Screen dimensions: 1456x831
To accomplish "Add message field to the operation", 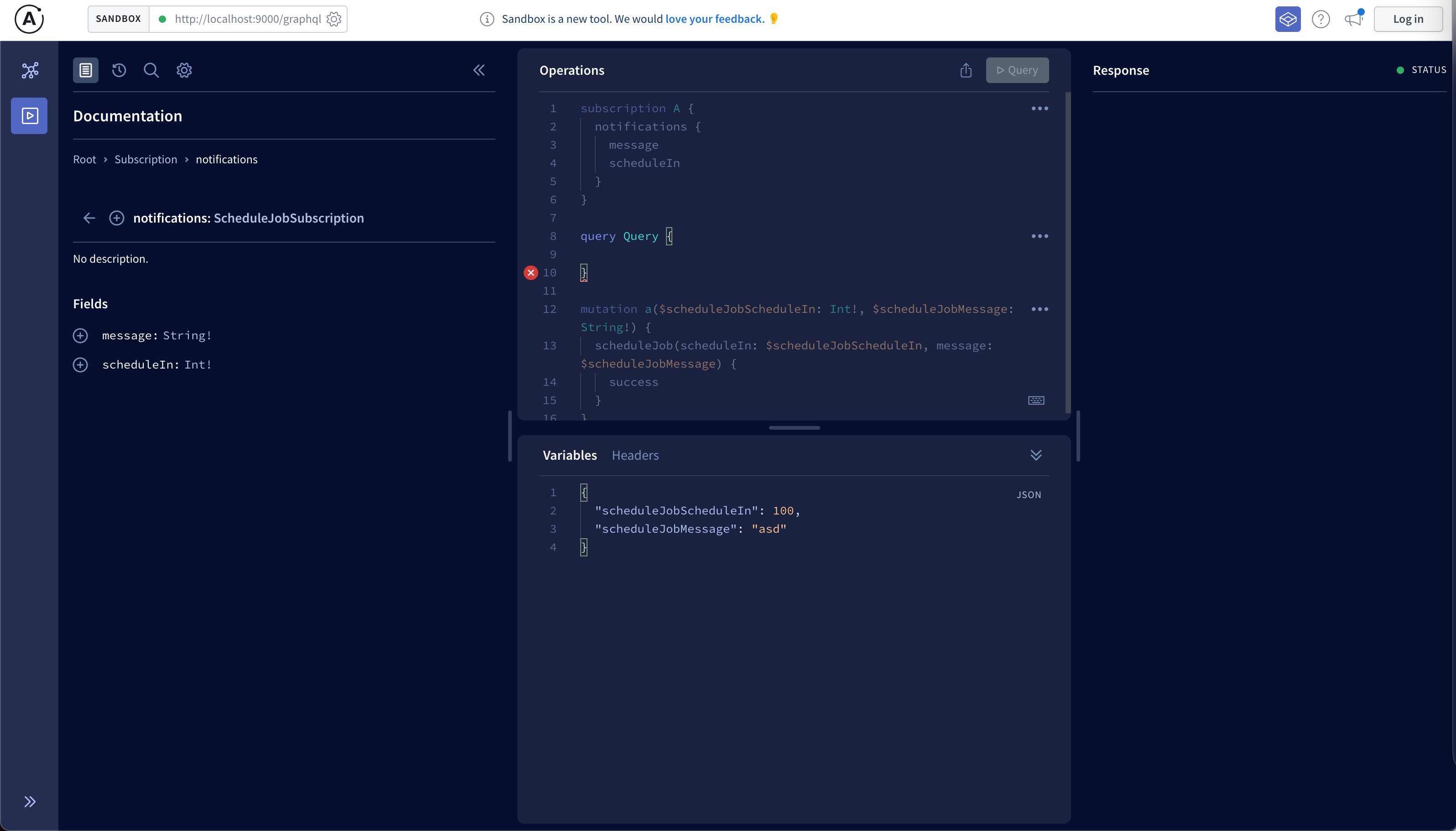I will tap(80, 336).
